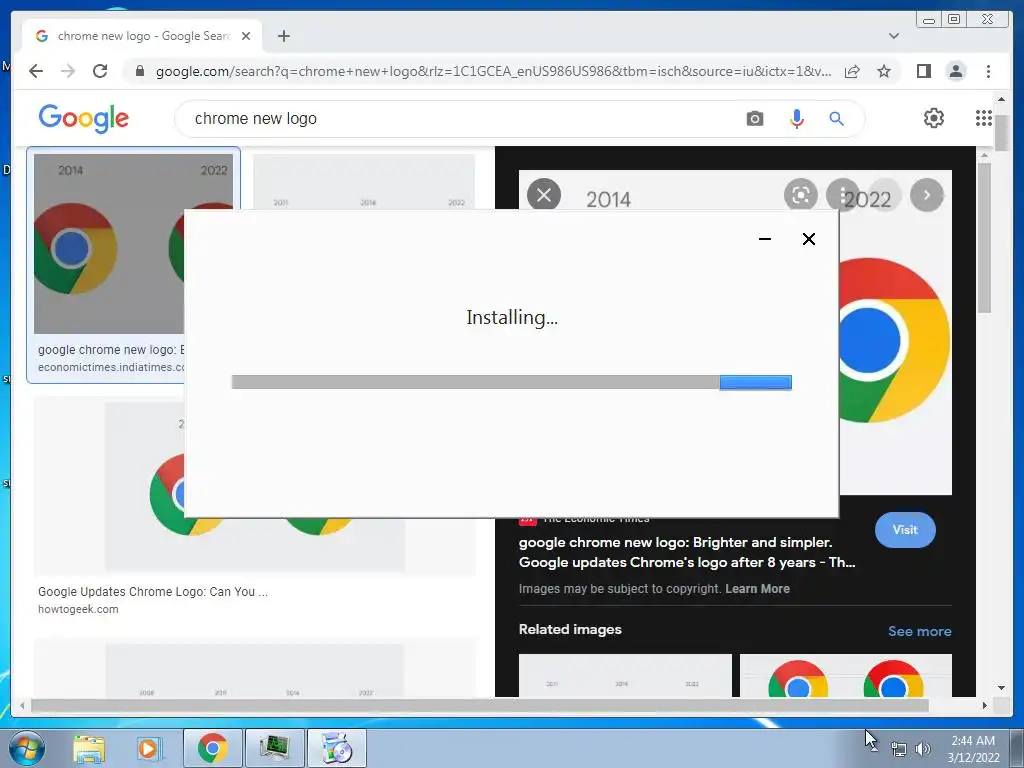Open Chrome's three-dot menu
Screen dimensions: 1024x768
pyautogui.click(x=988, y=71)
